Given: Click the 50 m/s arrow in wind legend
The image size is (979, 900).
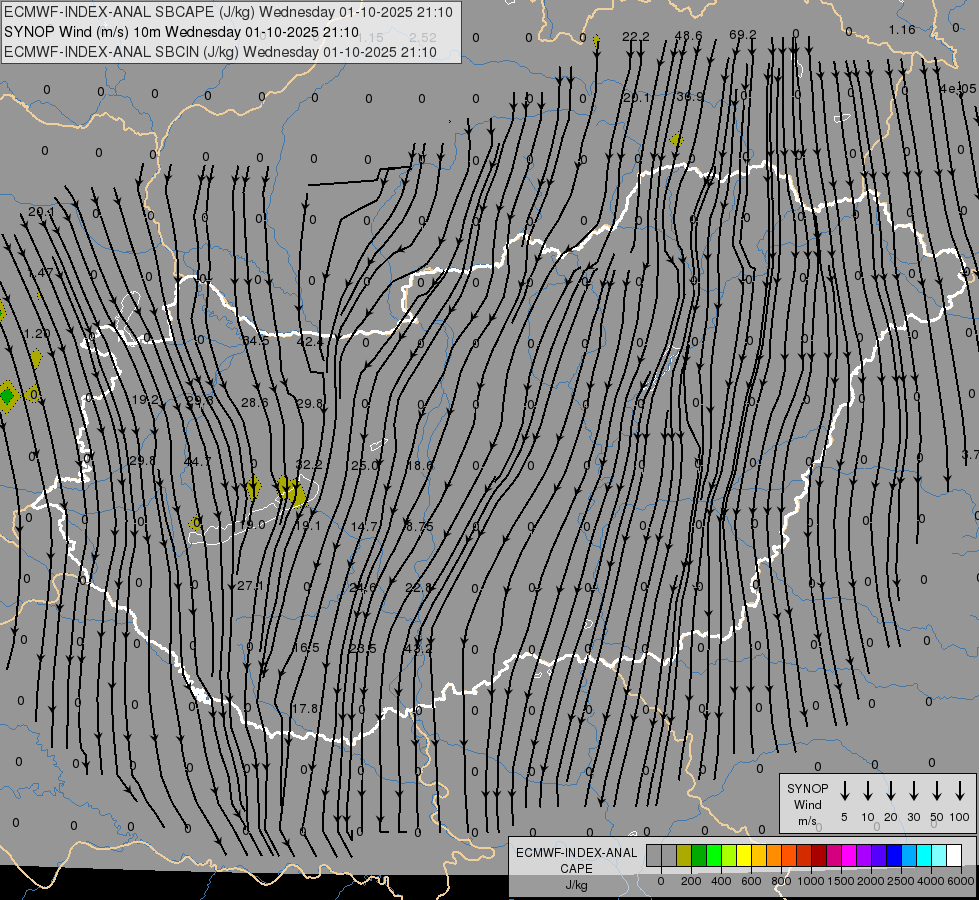Looking at the screenshot, I should click(x=937, y=791).
